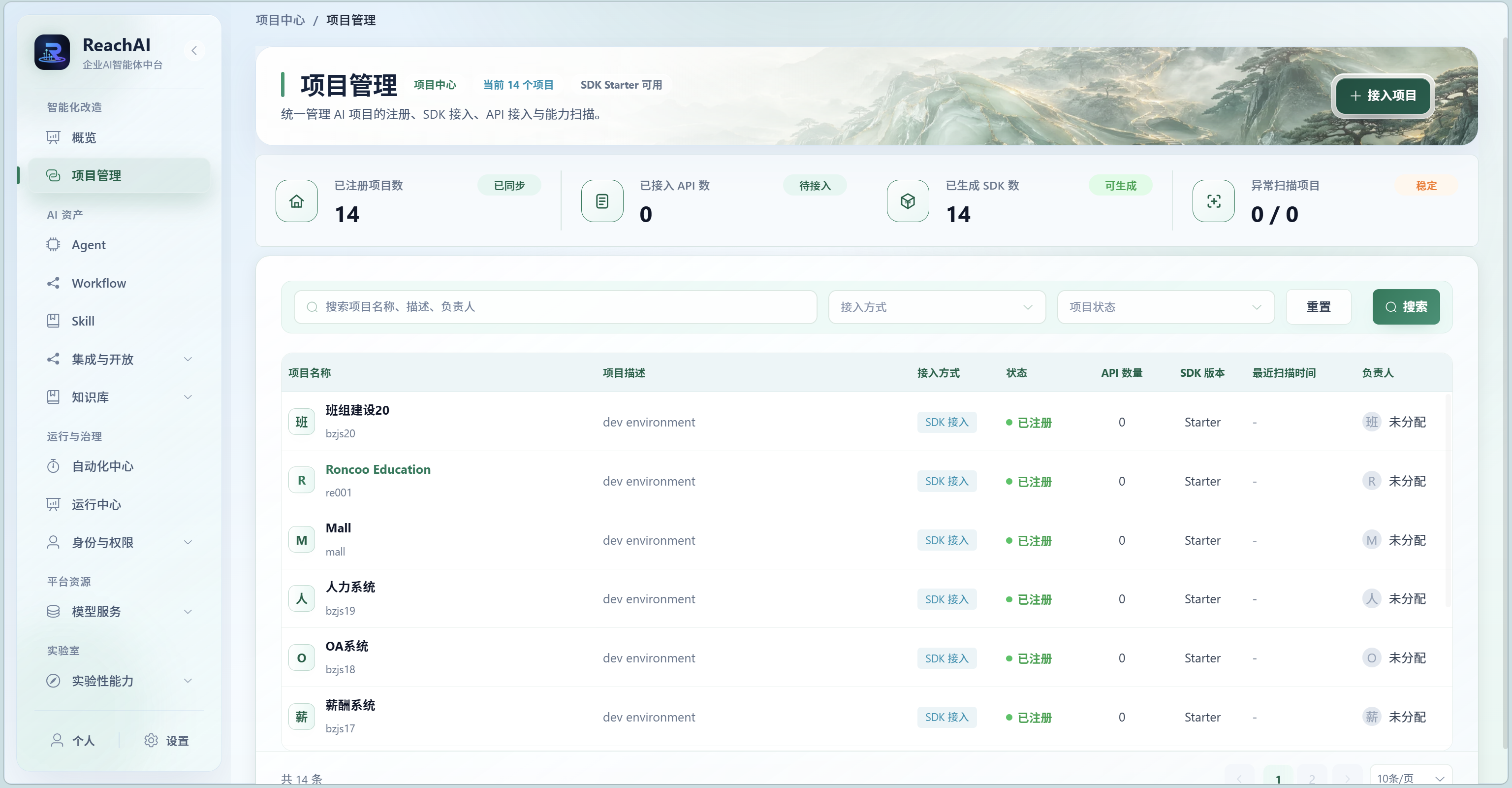Open Skill in the sidebar
This screenshot has width=1512, height=788.
click(119, 321)
